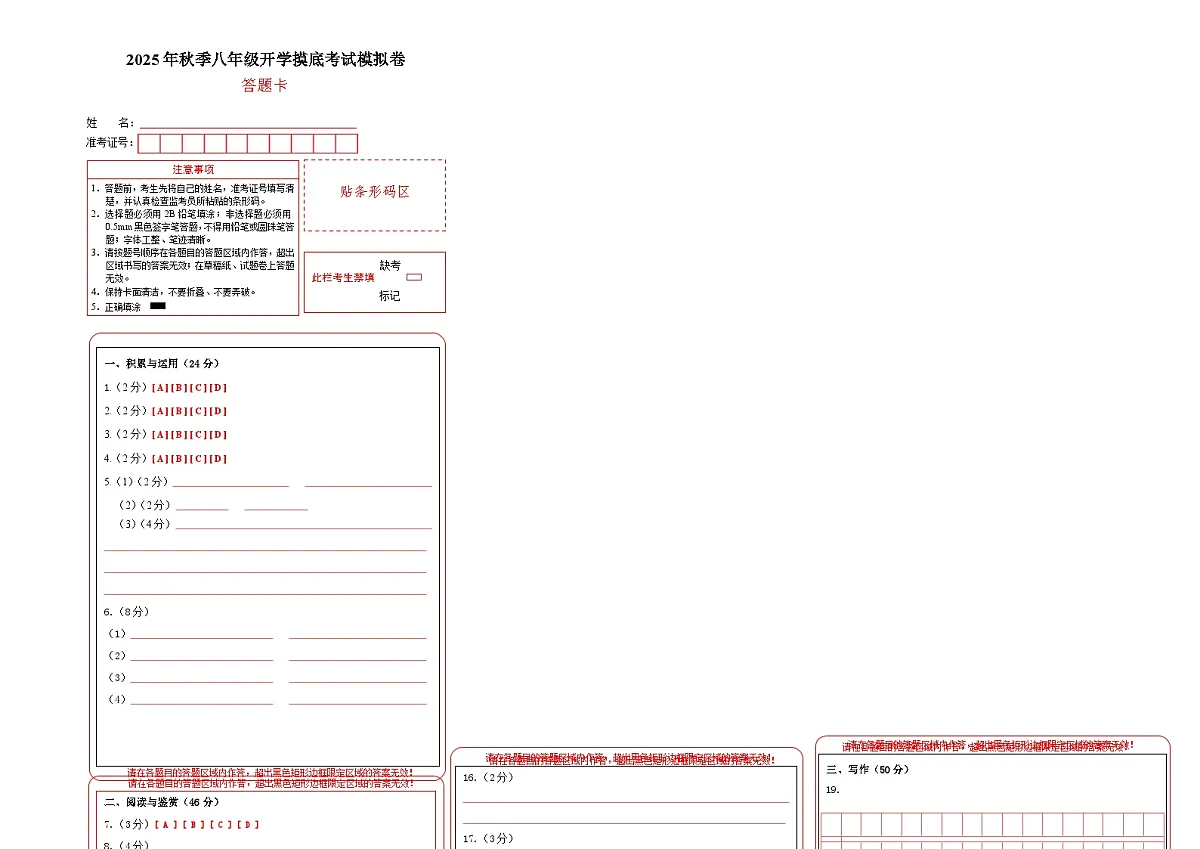Fill bubble [A] for question 7
The width and height of the screenshot is (1200, 849).
coord(166,825)
